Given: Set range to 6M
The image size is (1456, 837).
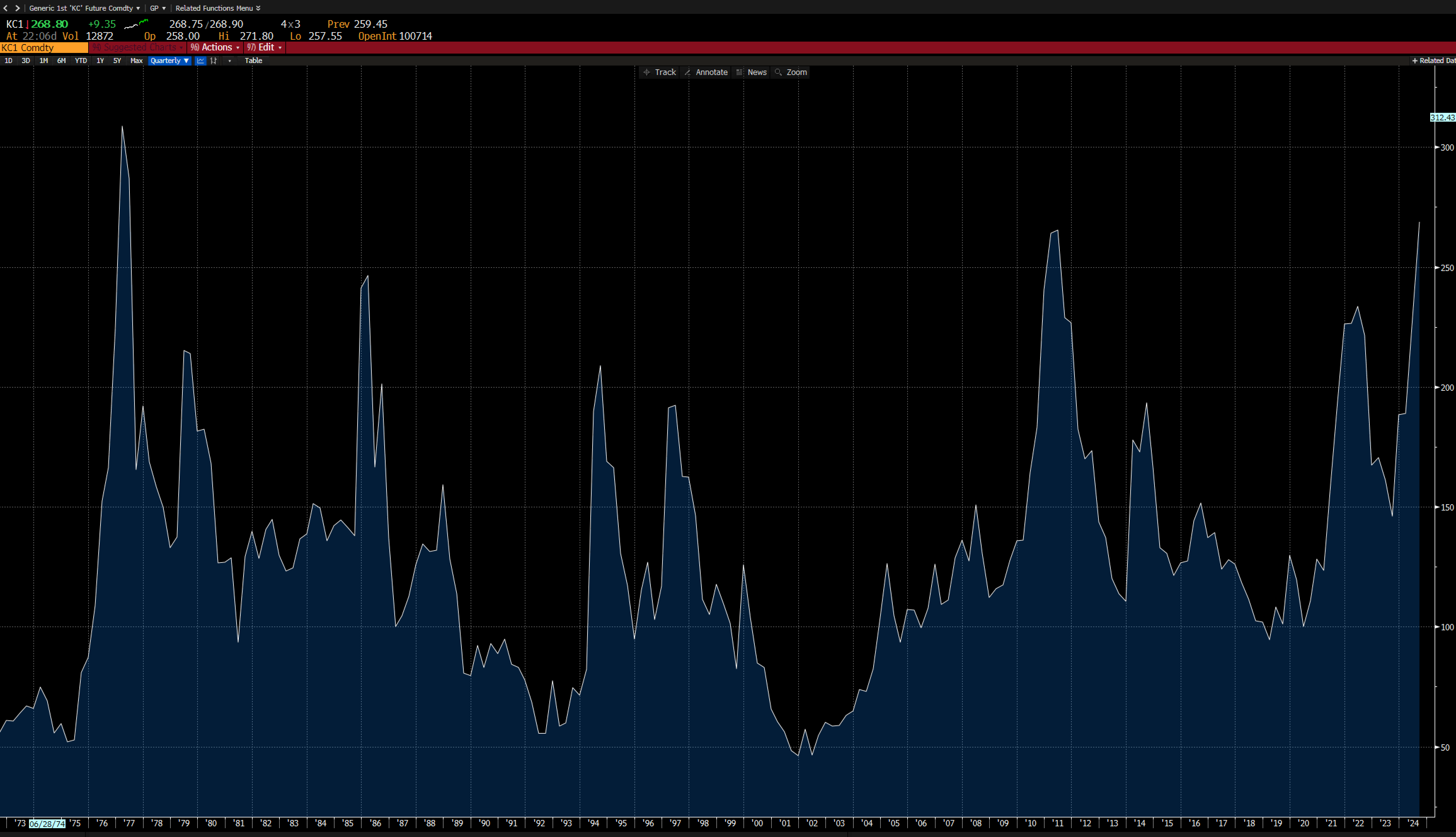Looking at the screenshot, I should [61, 61].
